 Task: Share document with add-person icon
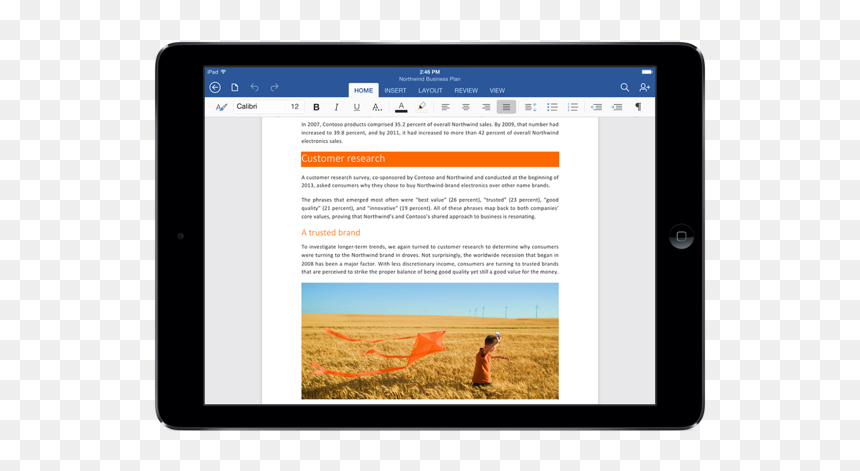coord(644,87)
